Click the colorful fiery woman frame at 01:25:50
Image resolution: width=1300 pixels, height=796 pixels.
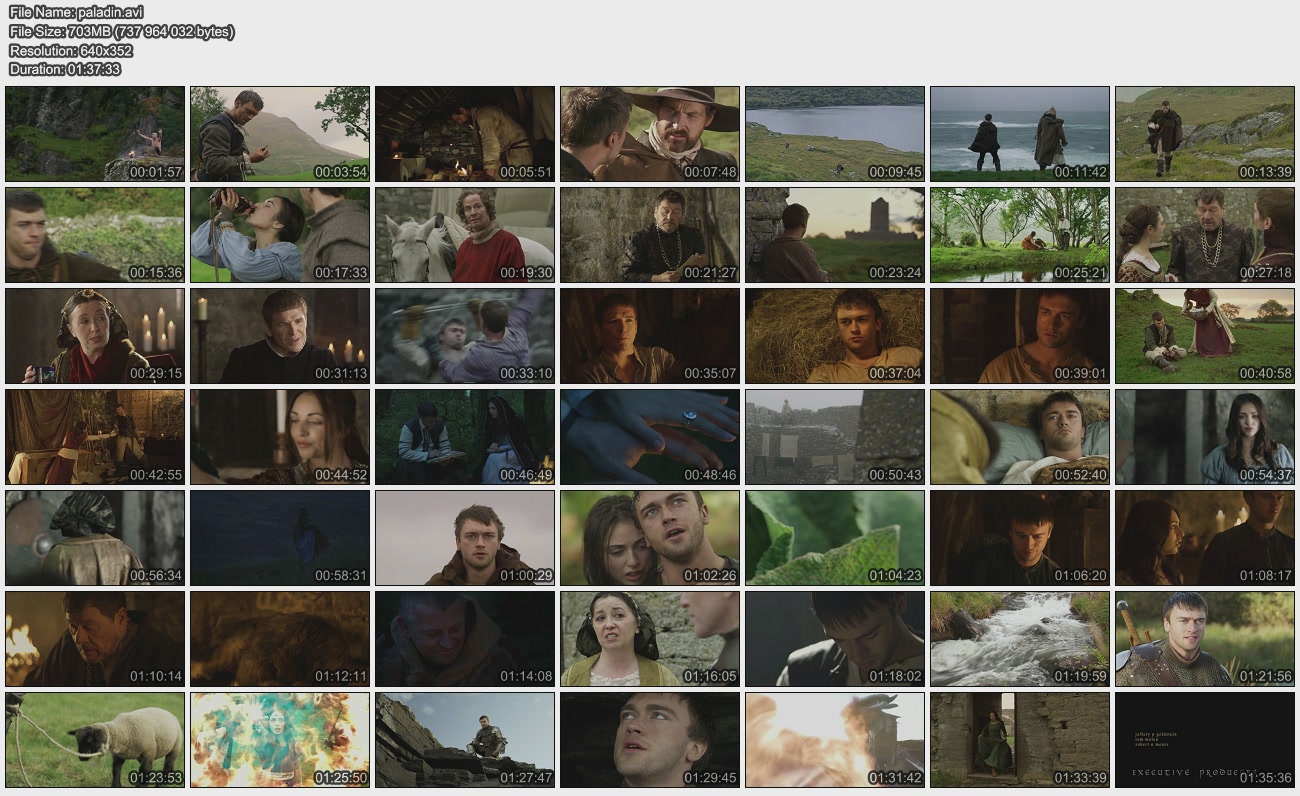[280, 740]
